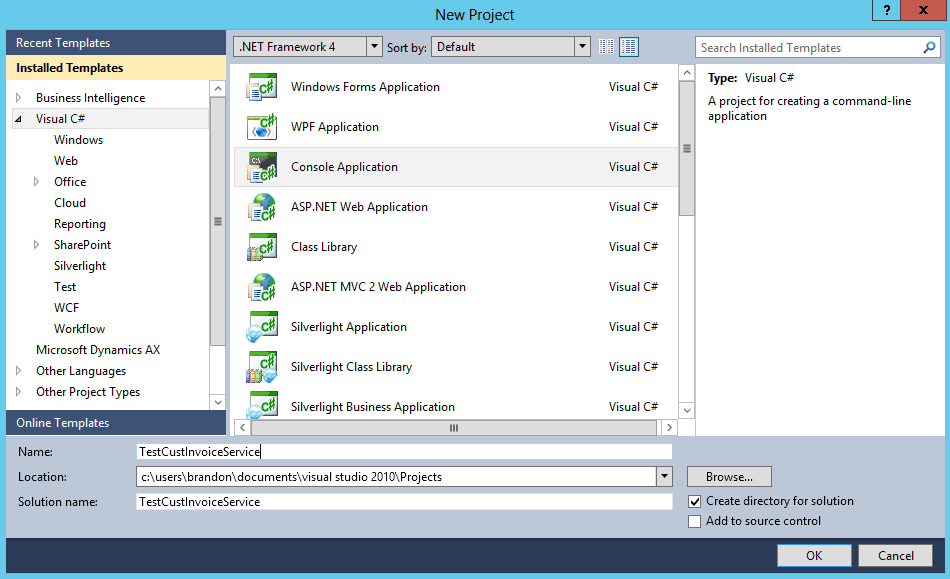Select the Test category
The image size is (950, 579).
point(65,287)
